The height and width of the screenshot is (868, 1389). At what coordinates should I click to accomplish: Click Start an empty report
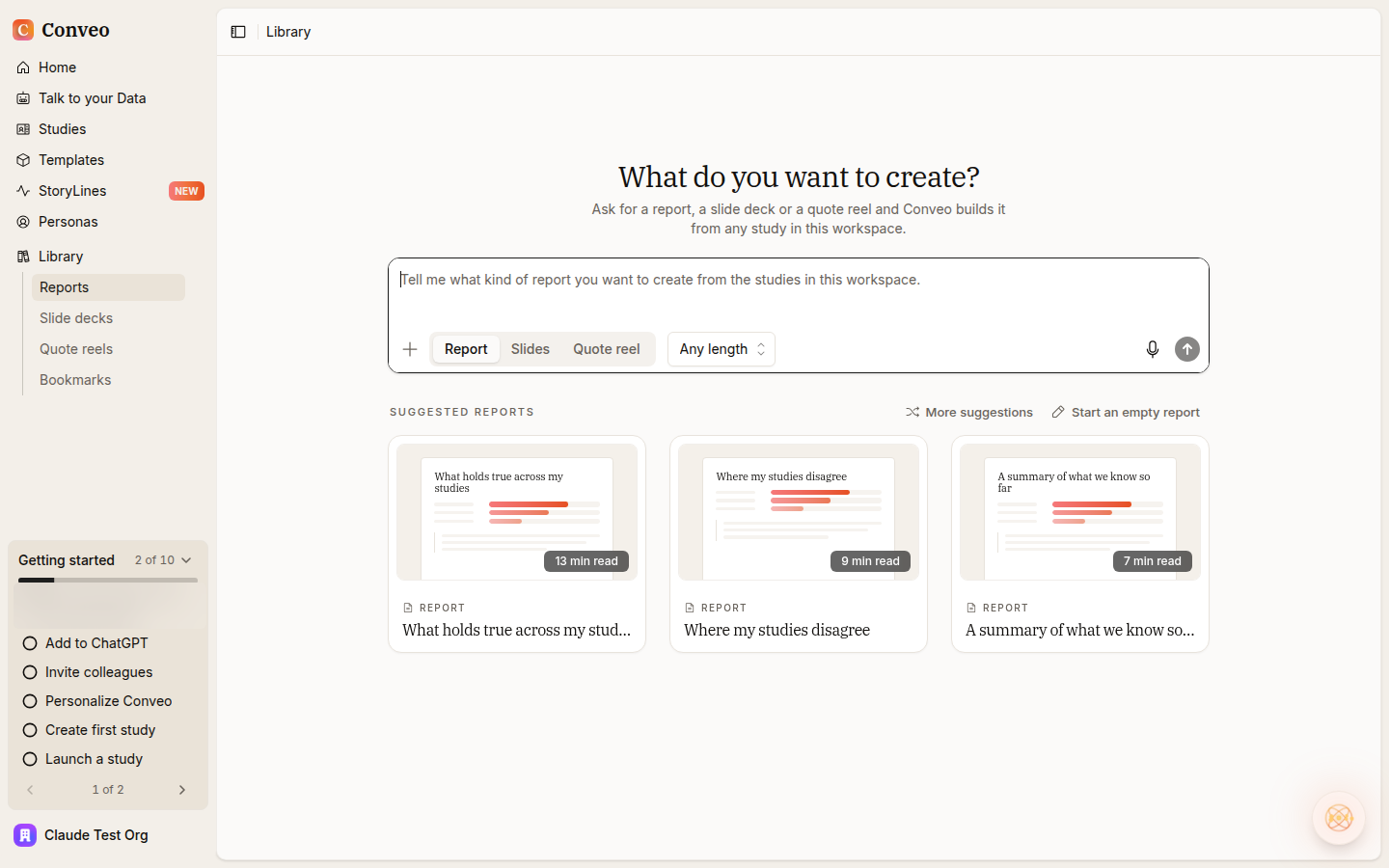(1126, 412)
